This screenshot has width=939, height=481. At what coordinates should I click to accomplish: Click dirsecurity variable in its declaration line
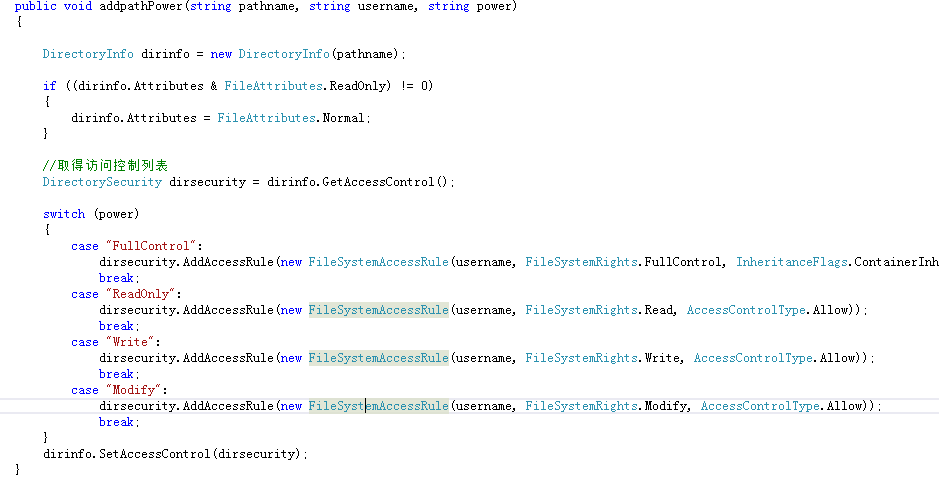coord(207,182)
